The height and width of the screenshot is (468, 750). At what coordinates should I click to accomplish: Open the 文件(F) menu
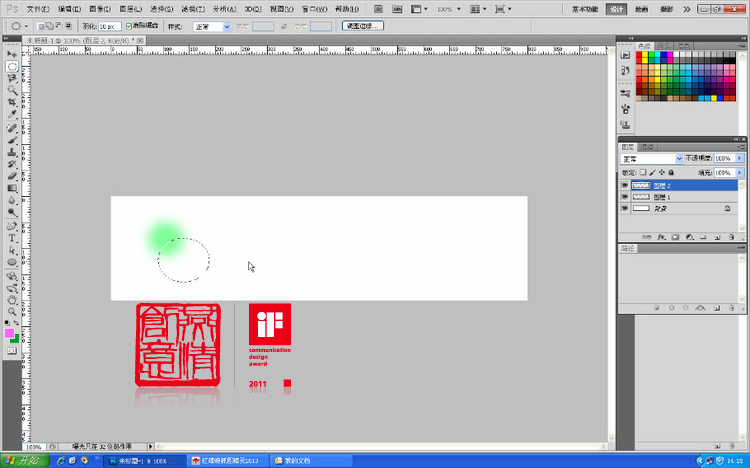(38, 9)
